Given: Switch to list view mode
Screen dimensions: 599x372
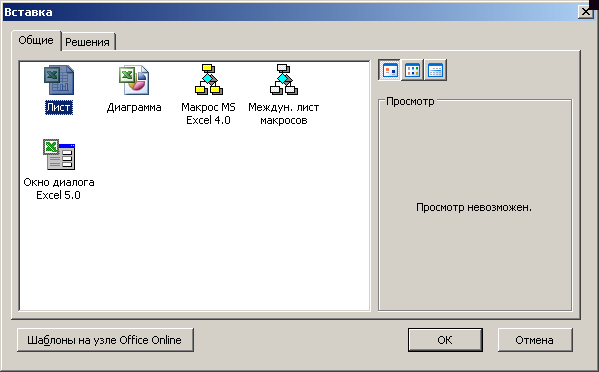Looking at the screenshot, I should pyautogui.click(x=413, y=70).
